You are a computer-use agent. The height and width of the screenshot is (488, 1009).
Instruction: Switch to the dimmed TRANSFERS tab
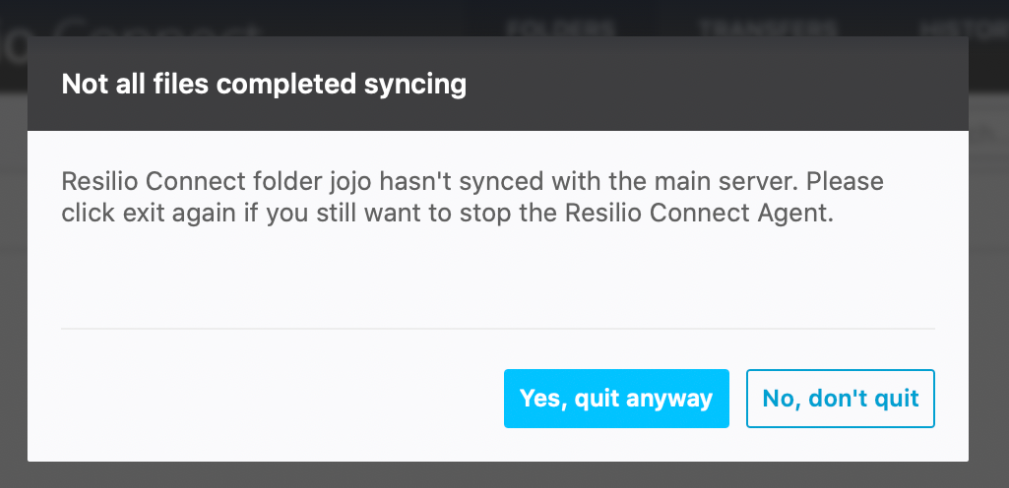(768, 26)
